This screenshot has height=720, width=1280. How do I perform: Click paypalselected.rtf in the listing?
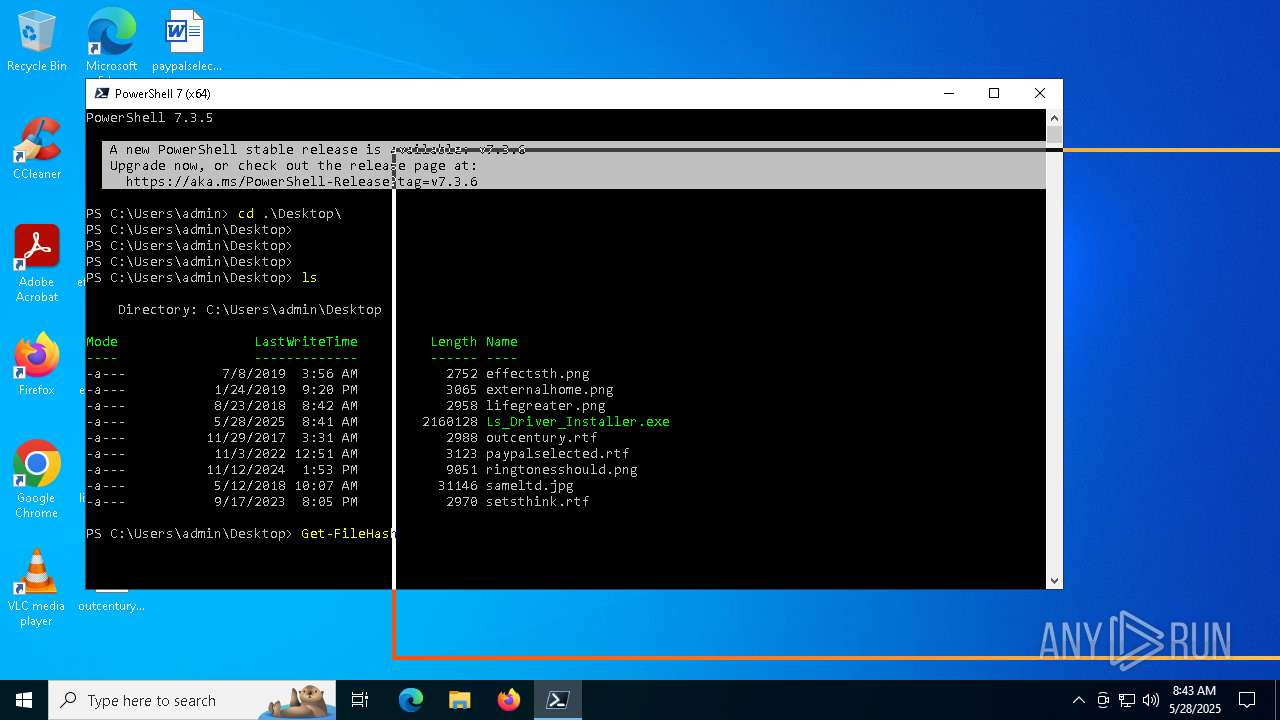click(557, 454)
